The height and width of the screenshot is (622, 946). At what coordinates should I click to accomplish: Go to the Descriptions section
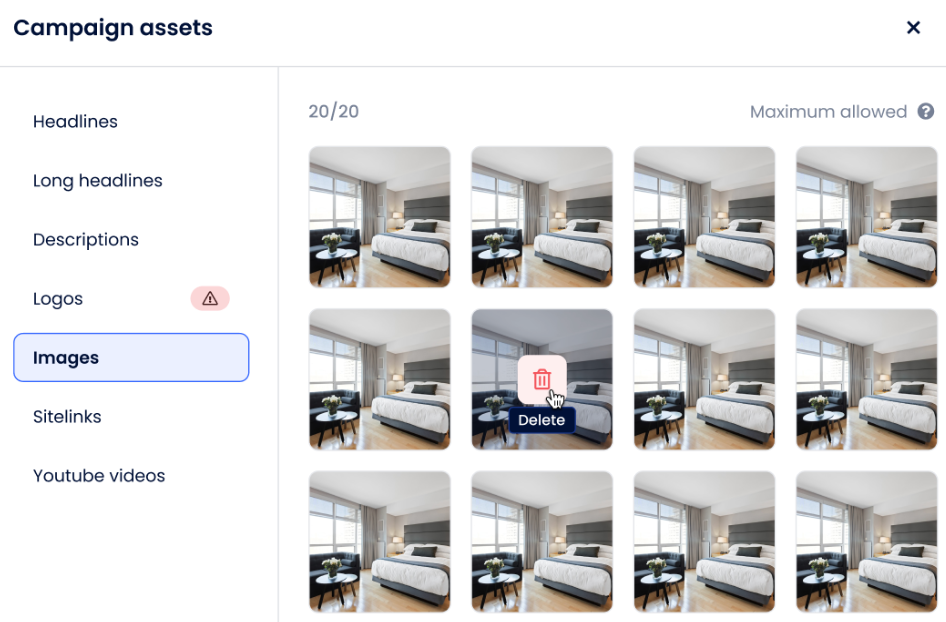[86, 240]
